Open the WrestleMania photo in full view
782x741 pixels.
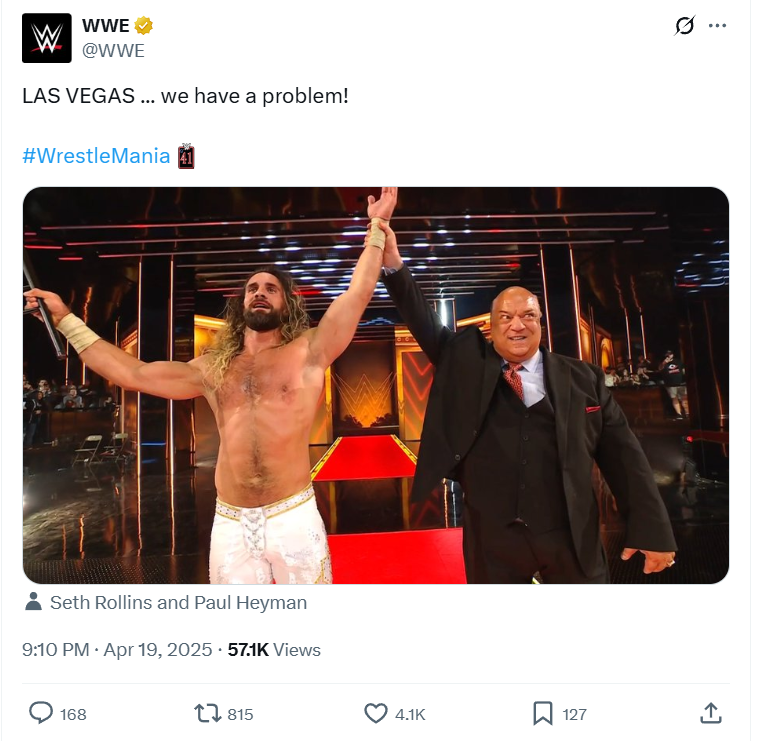376,385
